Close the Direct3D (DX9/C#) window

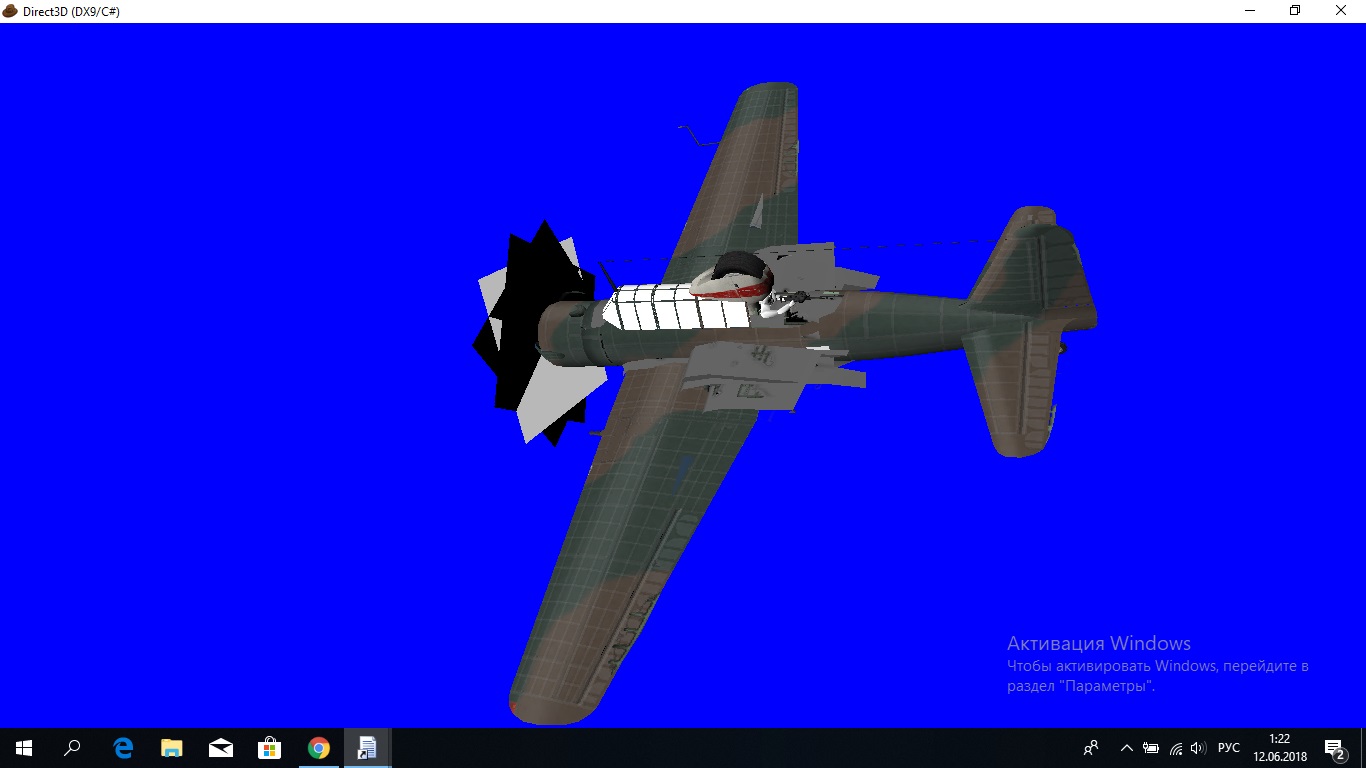(x=1342, y=11)
